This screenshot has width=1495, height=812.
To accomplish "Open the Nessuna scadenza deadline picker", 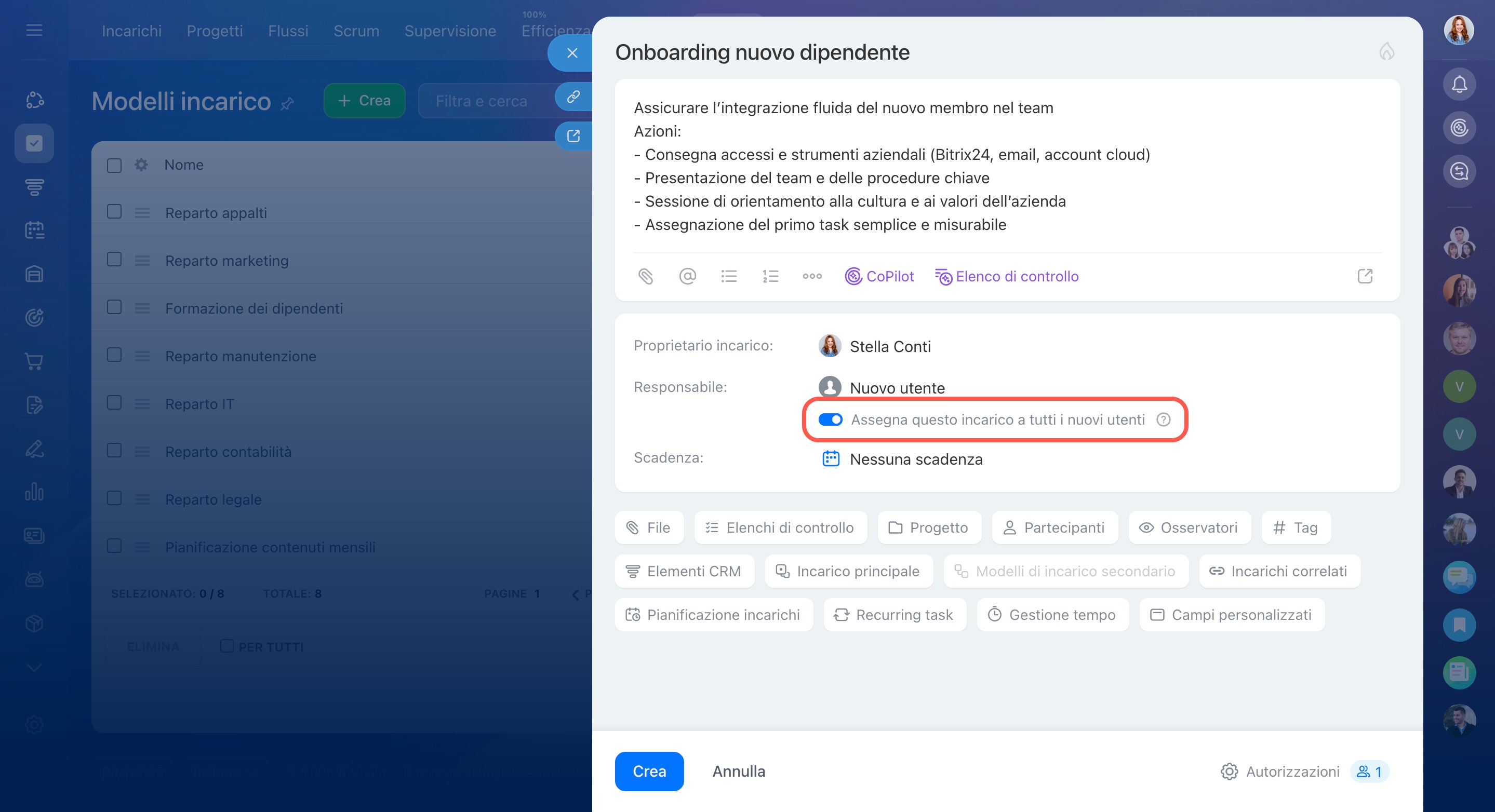I will pyautogui.click(x=915, y=459).
